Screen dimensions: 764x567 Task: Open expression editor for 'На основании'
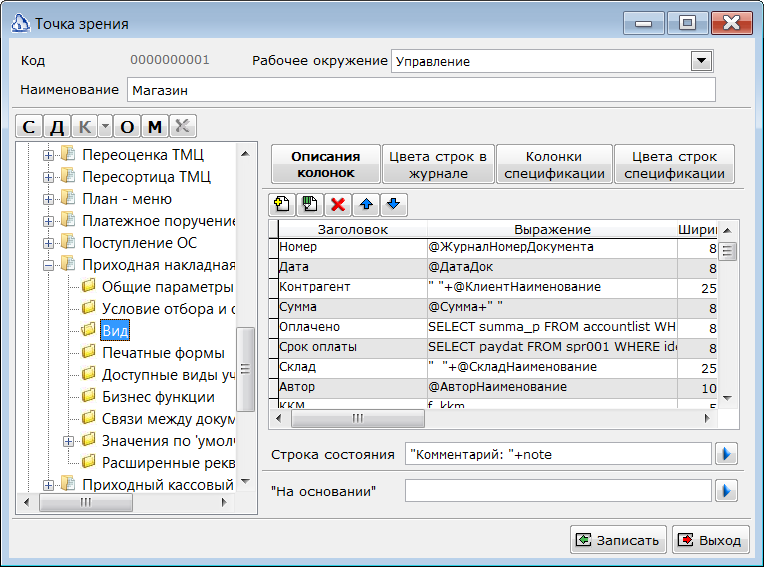point(726,491)
